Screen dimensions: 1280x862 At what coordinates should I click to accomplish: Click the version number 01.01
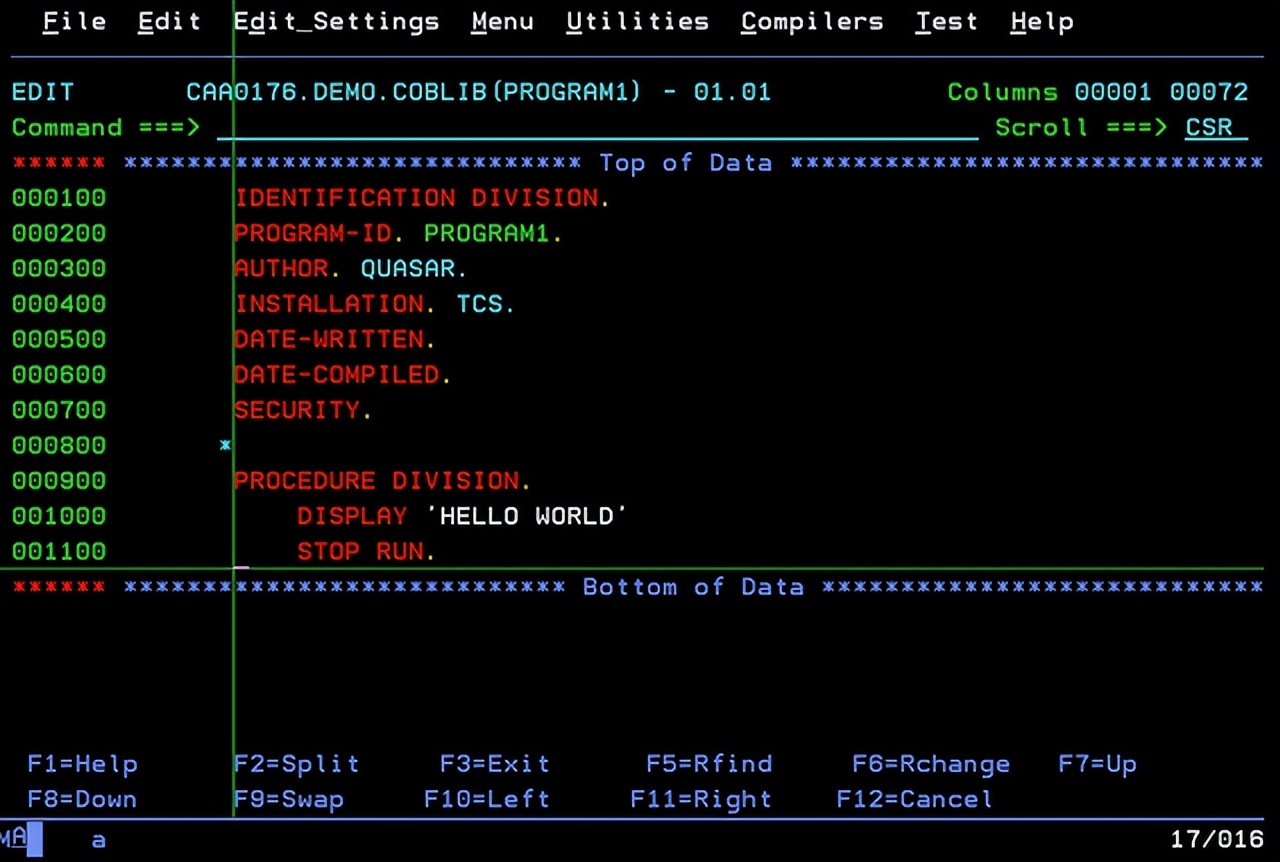pyautogui.click(x=732, y=92)
